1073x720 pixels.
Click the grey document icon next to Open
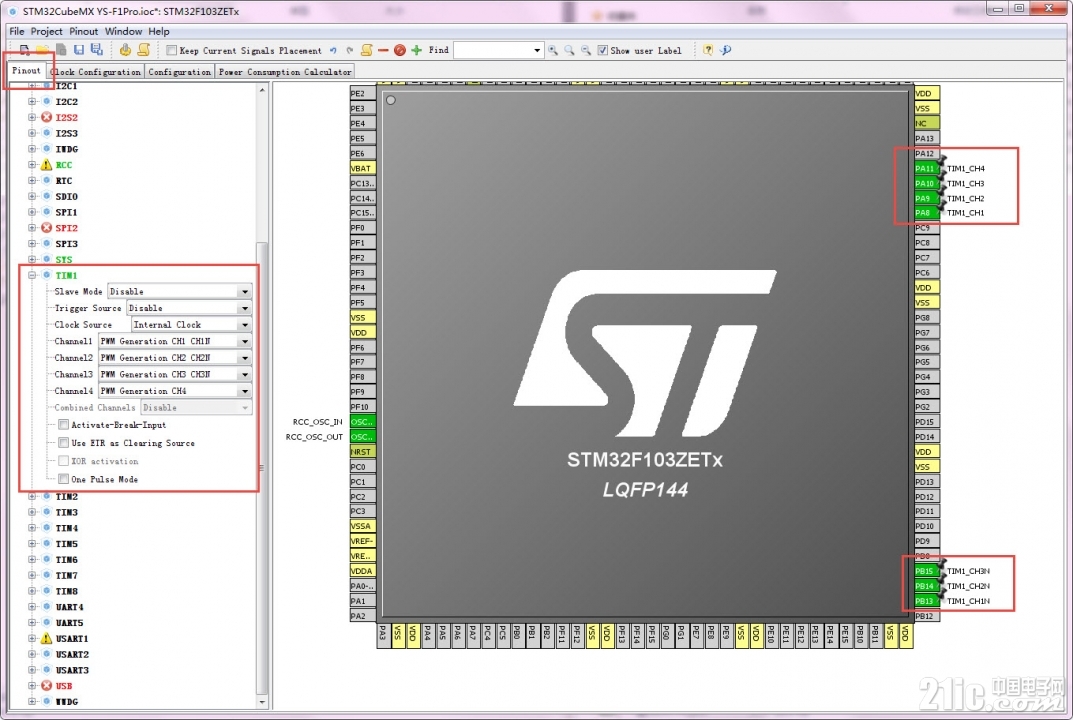pos(61,50)
